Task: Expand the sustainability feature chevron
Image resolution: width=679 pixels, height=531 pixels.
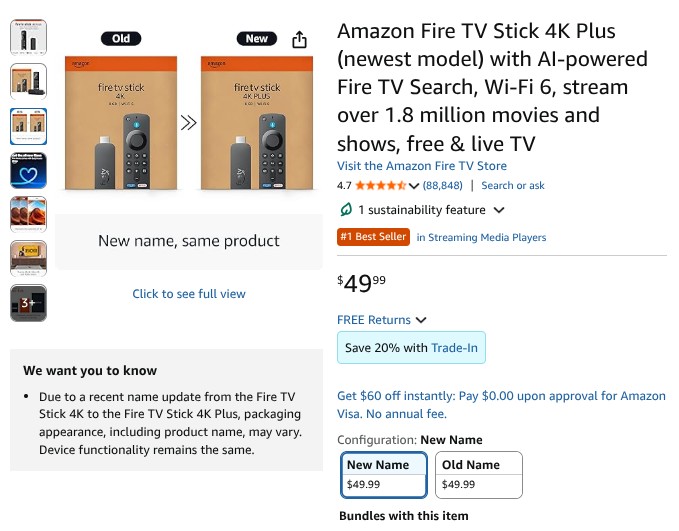Action: click(499, 210)
